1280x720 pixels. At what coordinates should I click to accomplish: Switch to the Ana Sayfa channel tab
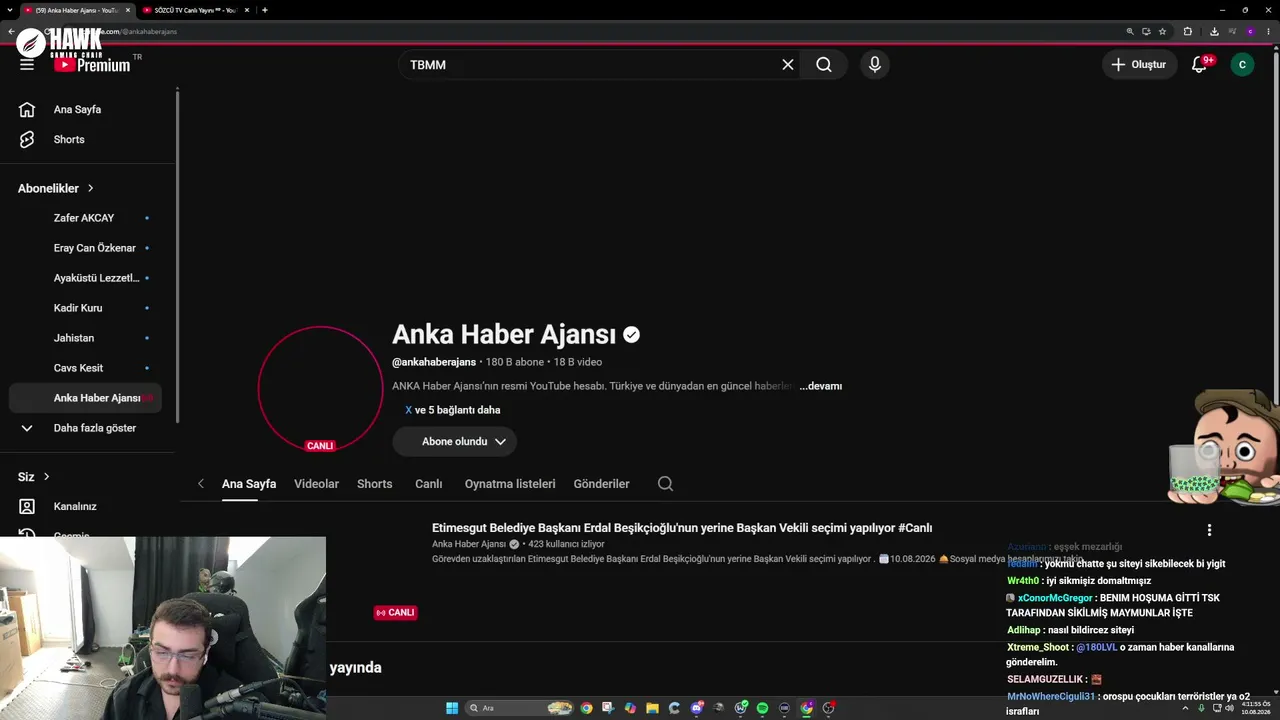[249, 484]
